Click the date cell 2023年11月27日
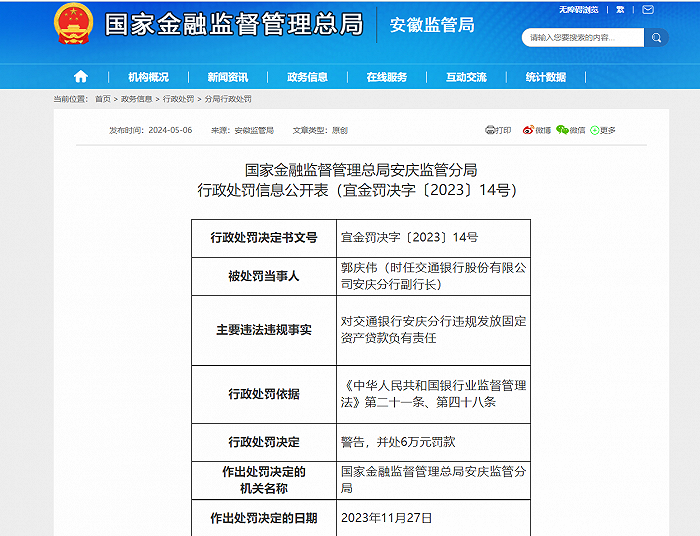The height and width of the screenshot is (536, 700). (x=433, y=518)
